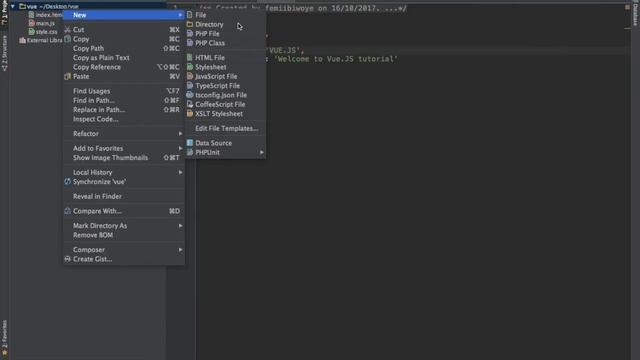
Task: Click the HTML File icon
Action: point(190,58)
